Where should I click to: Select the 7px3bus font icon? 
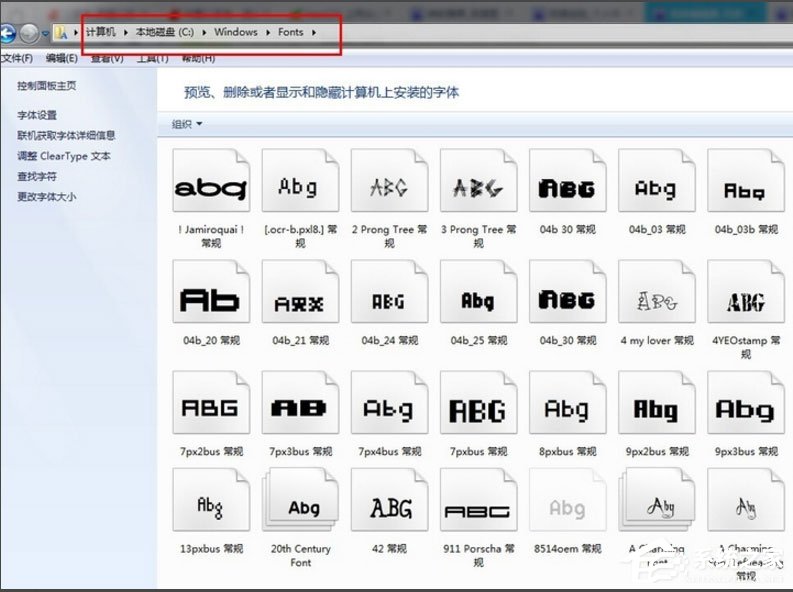(x=300, y=402)
